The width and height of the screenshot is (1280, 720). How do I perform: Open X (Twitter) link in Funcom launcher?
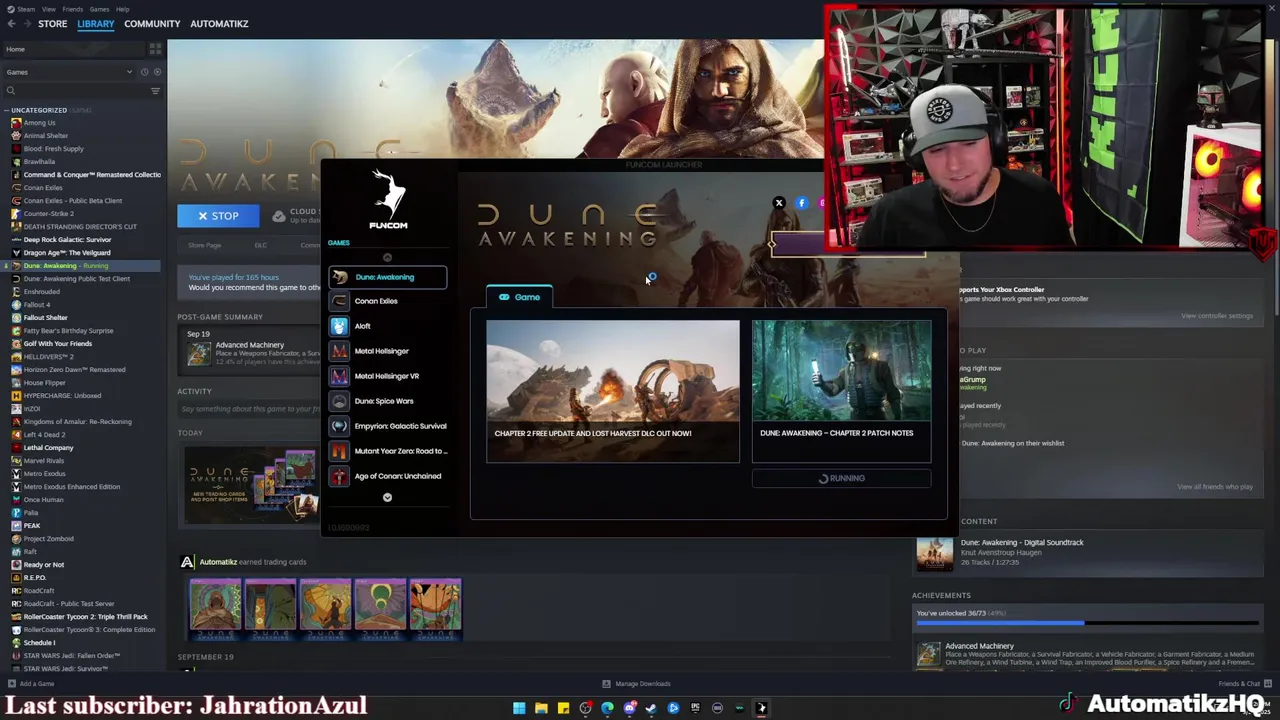(x=779, y=203)
